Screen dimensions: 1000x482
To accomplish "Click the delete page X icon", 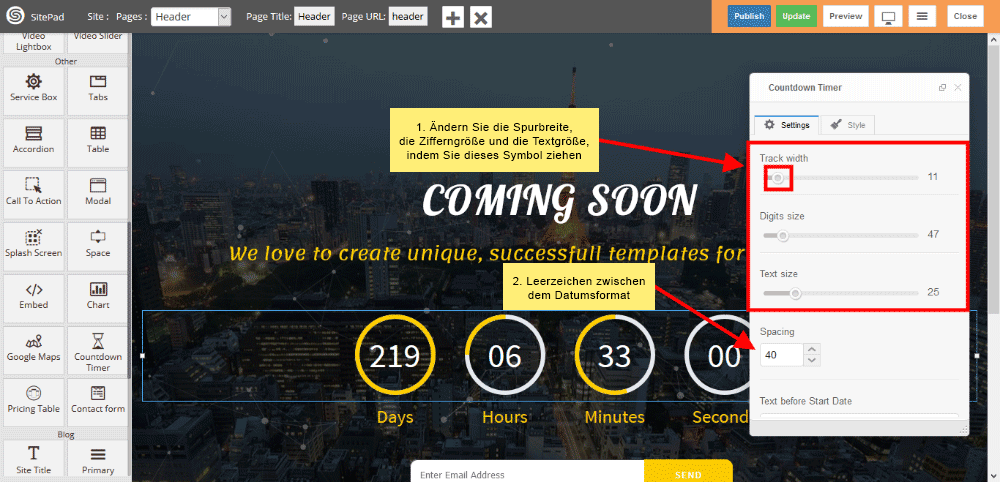I will pyautogui.click(x=481, y=17).
